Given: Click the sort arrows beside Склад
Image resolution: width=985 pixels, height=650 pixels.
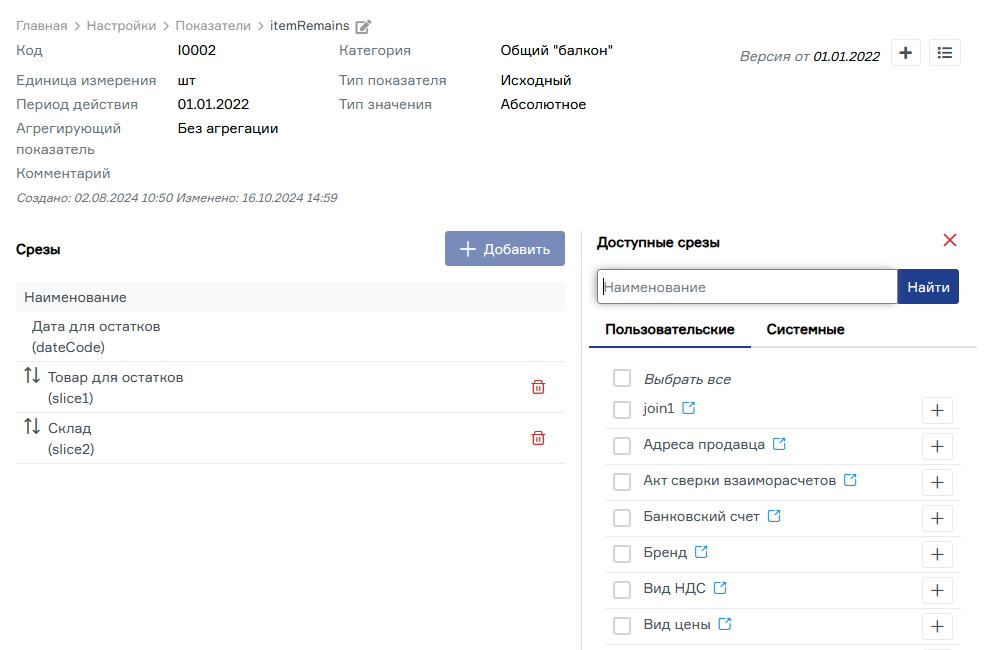Looking at the screenshot, I should coord(32,428).
